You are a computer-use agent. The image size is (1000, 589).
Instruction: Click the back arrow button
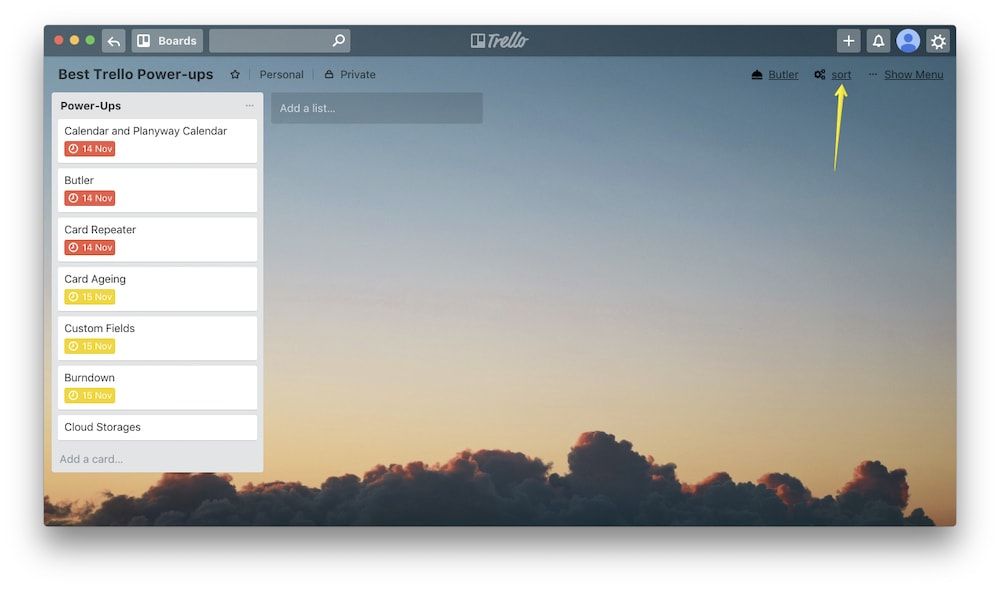(x=114, y=41)
